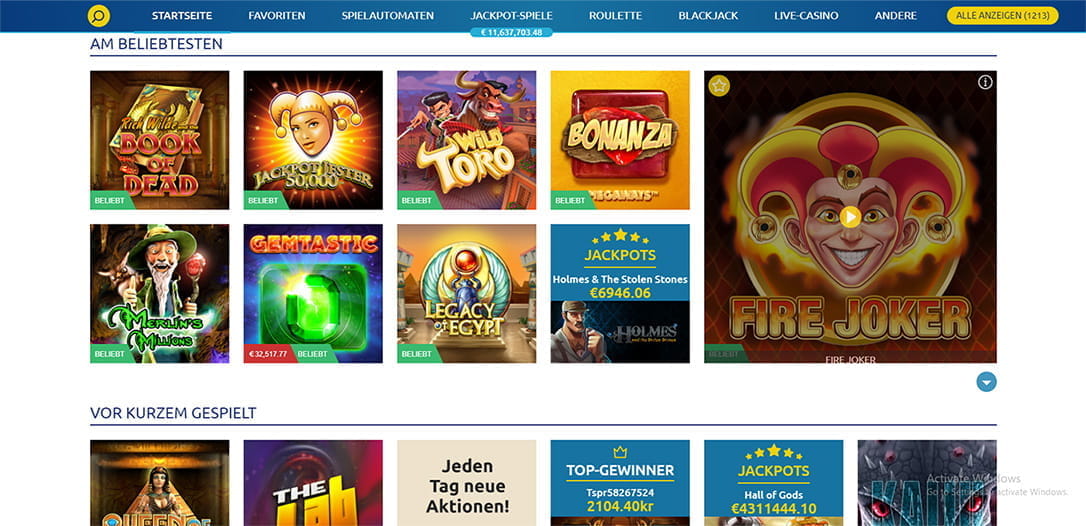Screen dimensions: 1086x526
Task: Go to Favoriten tab
Action: tap(276, 15)
